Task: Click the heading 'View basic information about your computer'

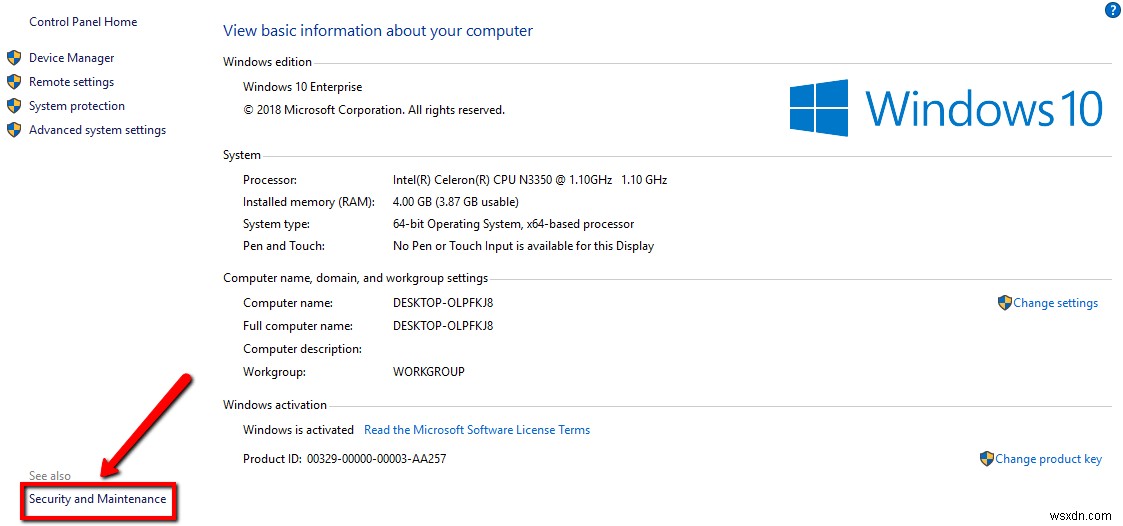Action: pyautogui.click(x=378, y=31)
